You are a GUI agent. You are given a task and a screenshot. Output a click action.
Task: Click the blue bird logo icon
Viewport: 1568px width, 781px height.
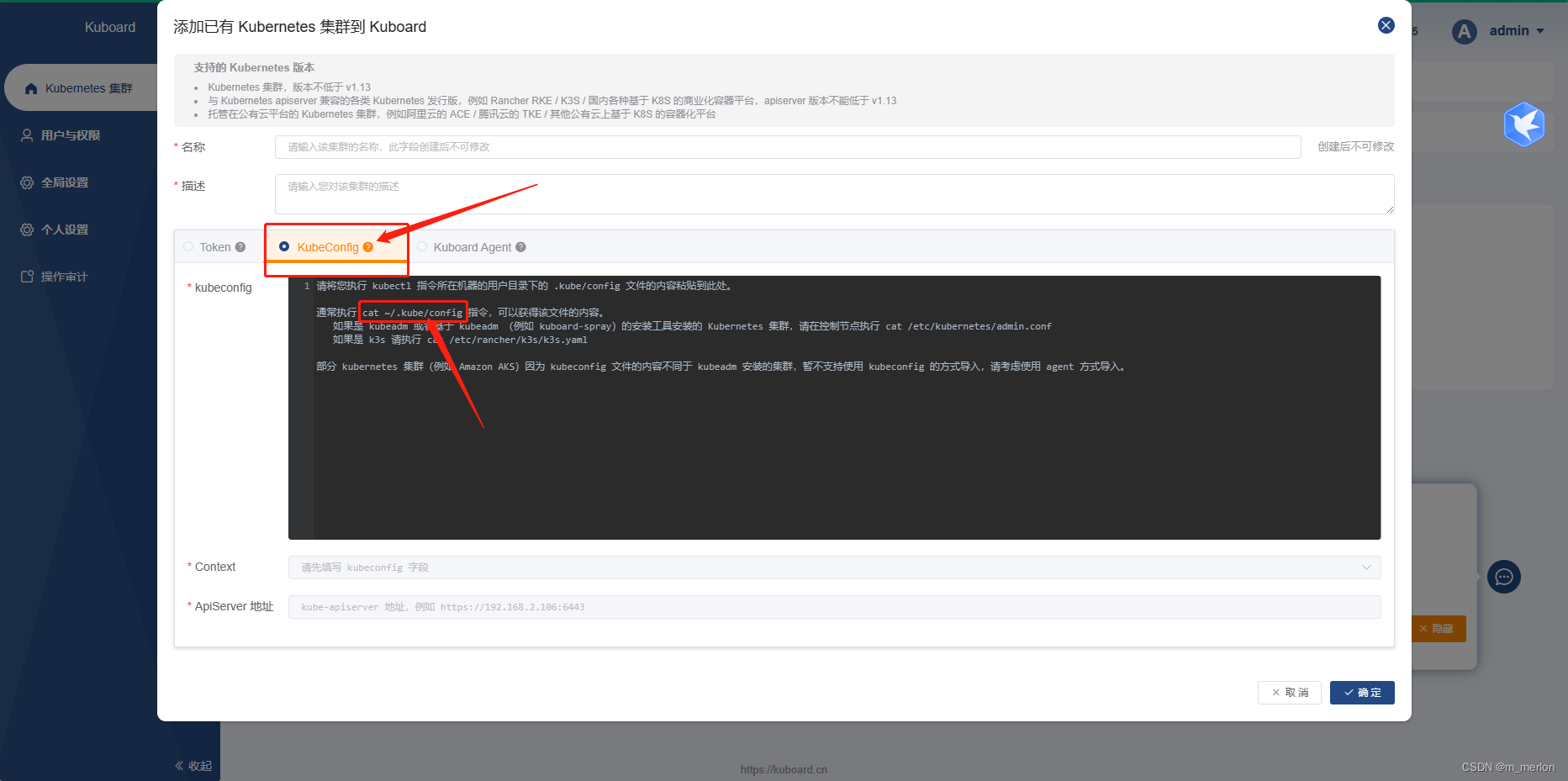(x=1524, y=124)
